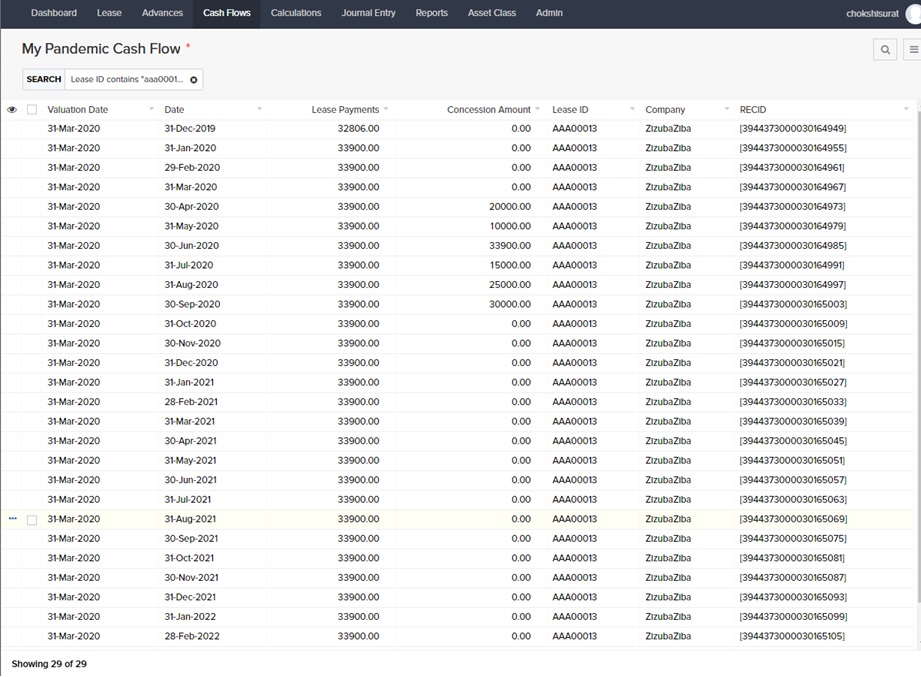The width and height of the screenshot is (921, 677).
Task: Open row actions for 31-Aug-2021 record
Action: tap(13, 519)
